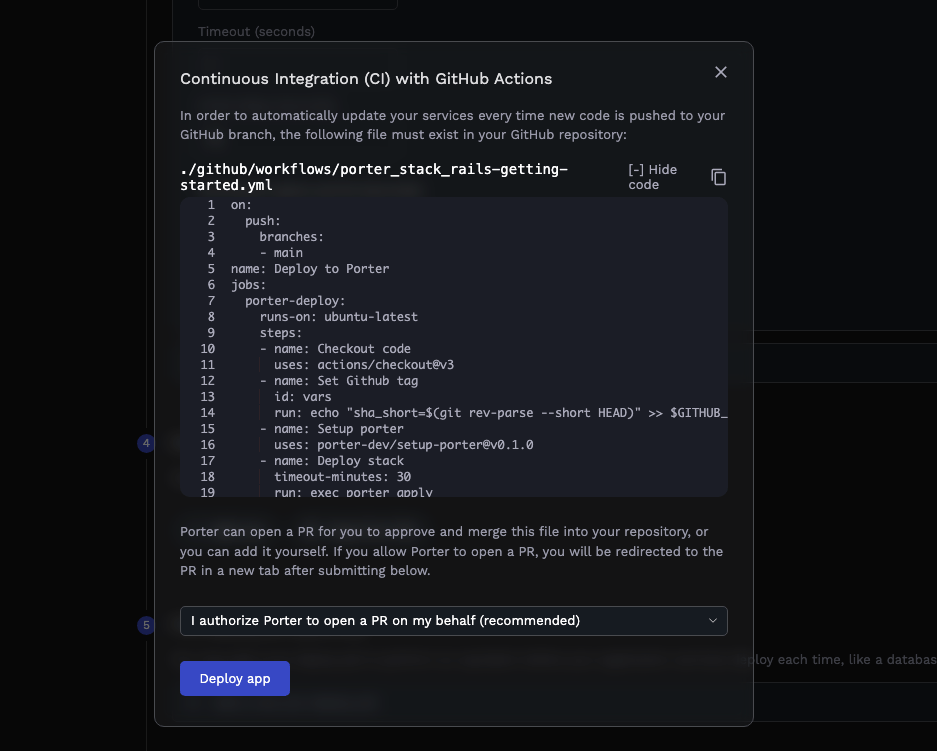The height and width of the screenshot is (751, 937).
Task: Click line '- main' under branches
Action: point(281,253)
